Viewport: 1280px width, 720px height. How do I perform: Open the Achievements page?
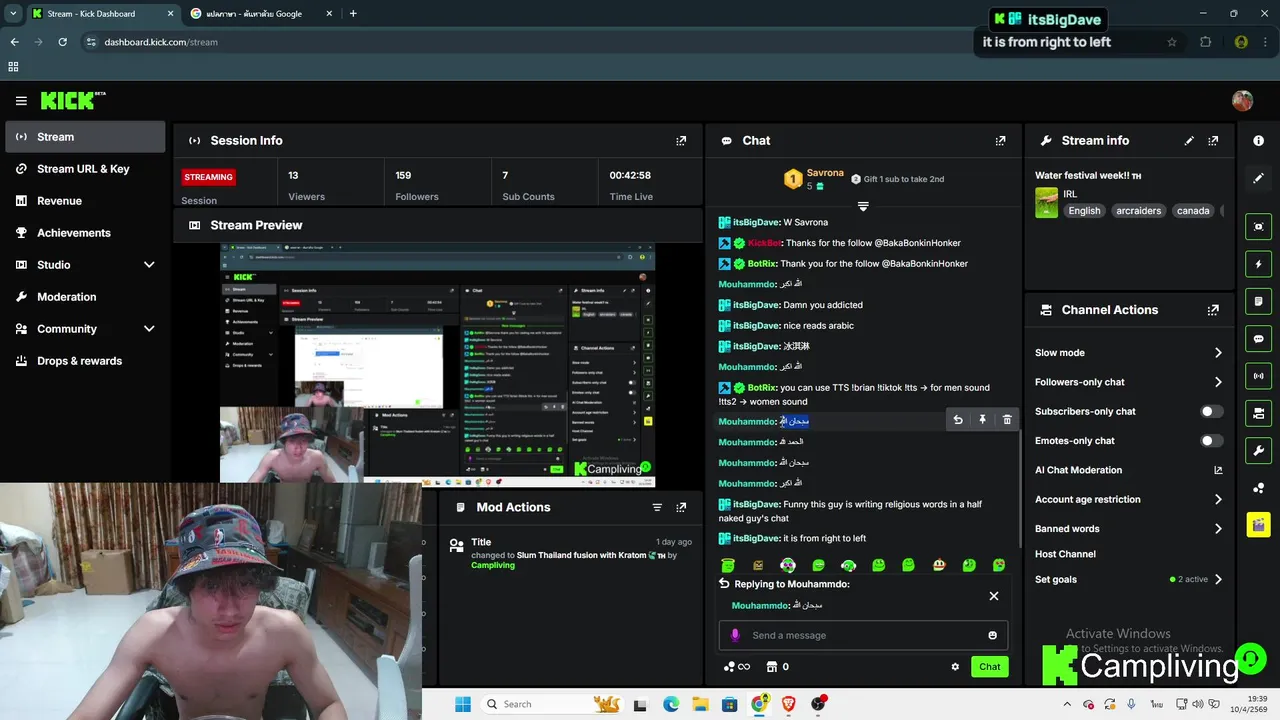[x=85, y=233]
